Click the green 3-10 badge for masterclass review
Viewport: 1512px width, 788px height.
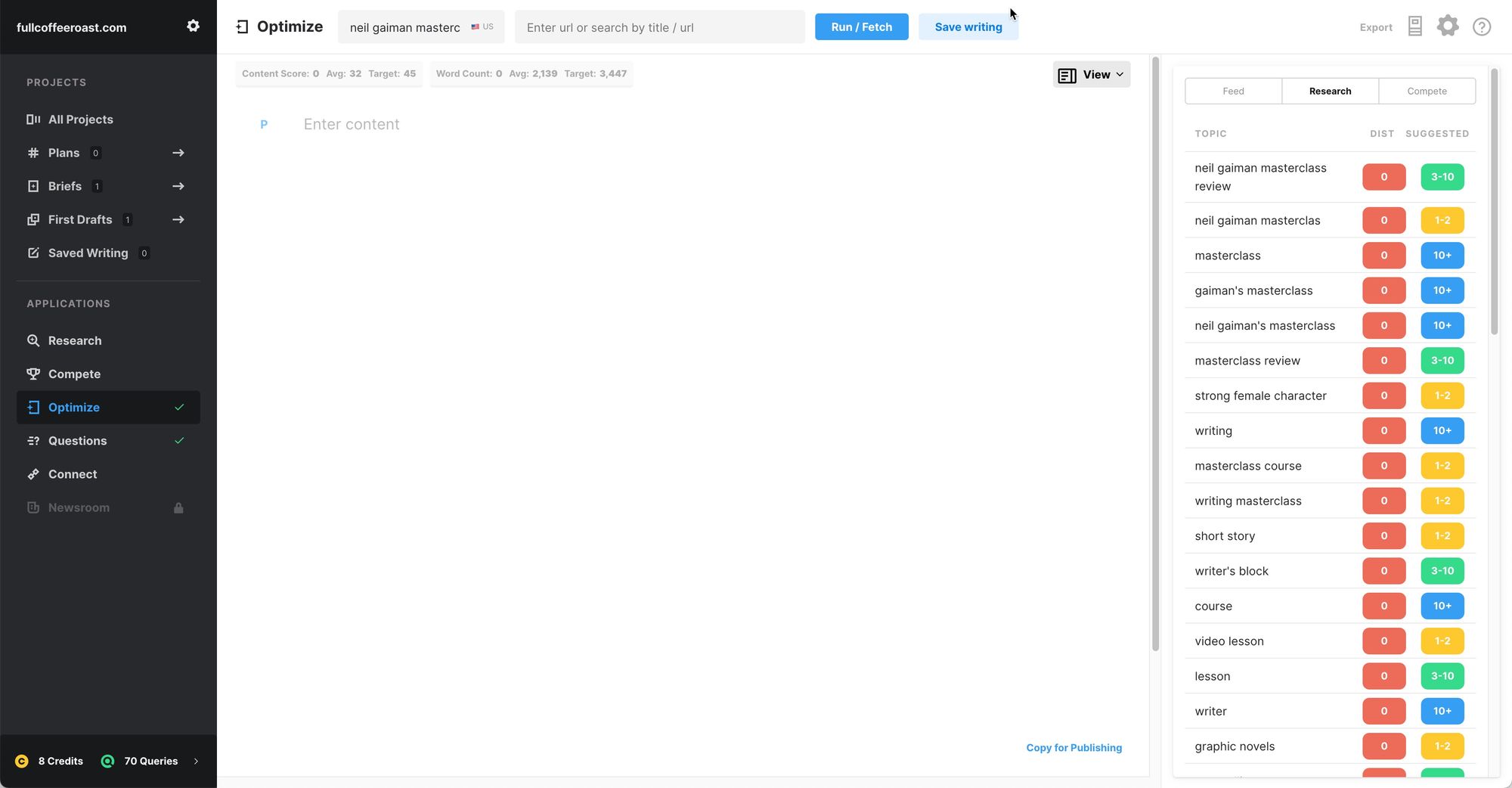tap(1442, 361)
